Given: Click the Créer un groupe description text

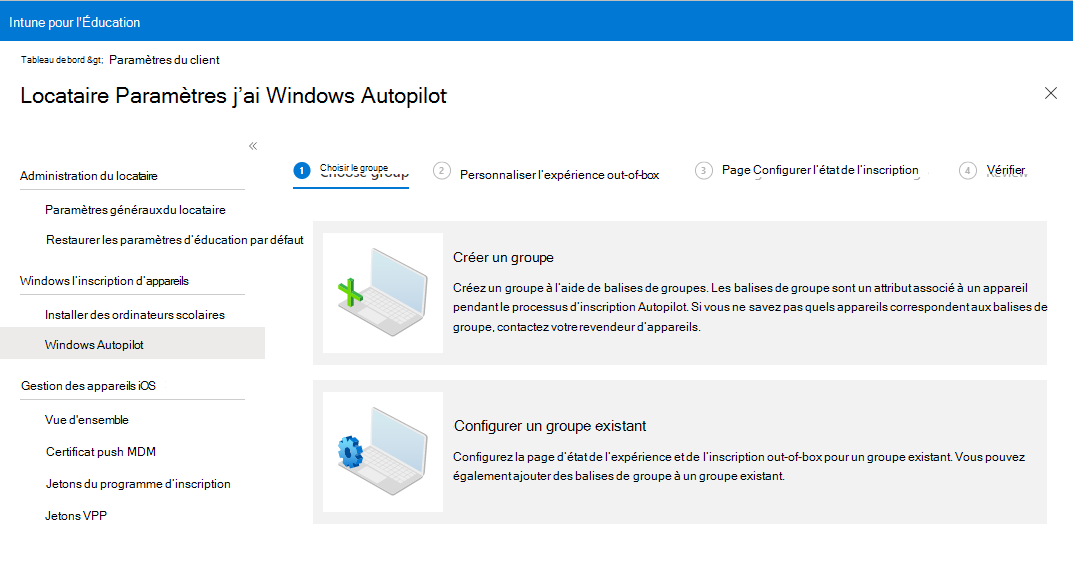Looking at the screenshot, I should [x=749, y=307].
